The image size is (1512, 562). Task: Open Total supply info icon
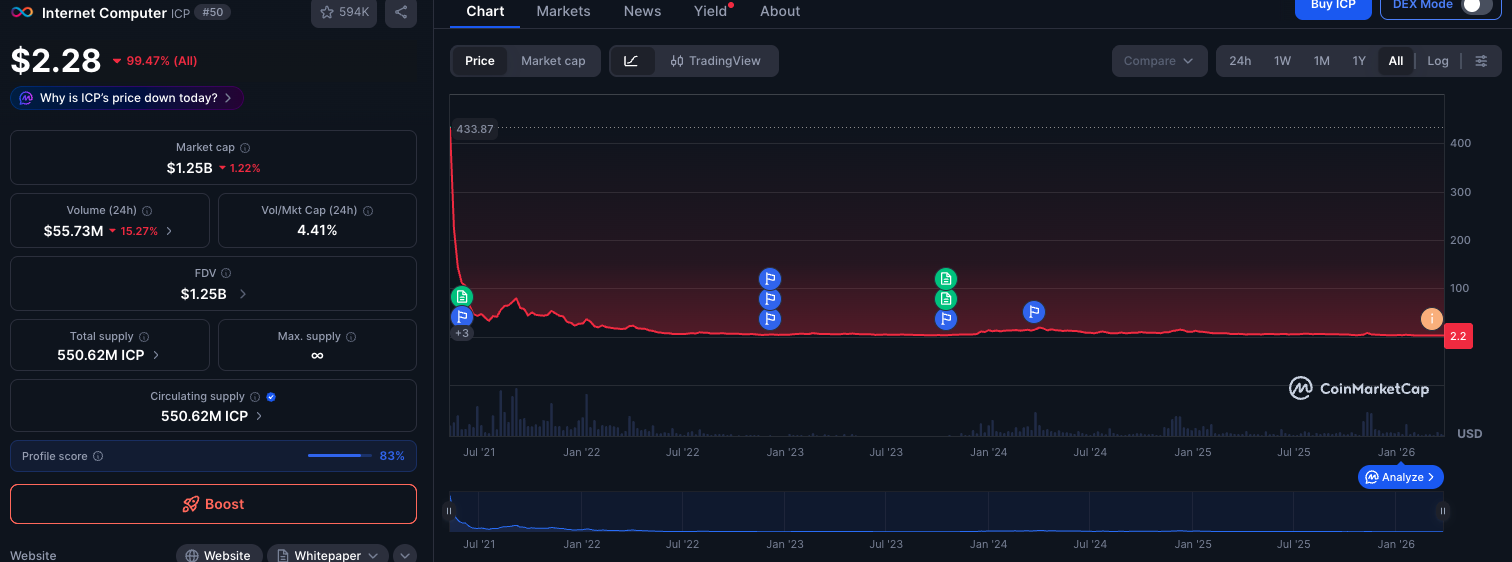144,337
